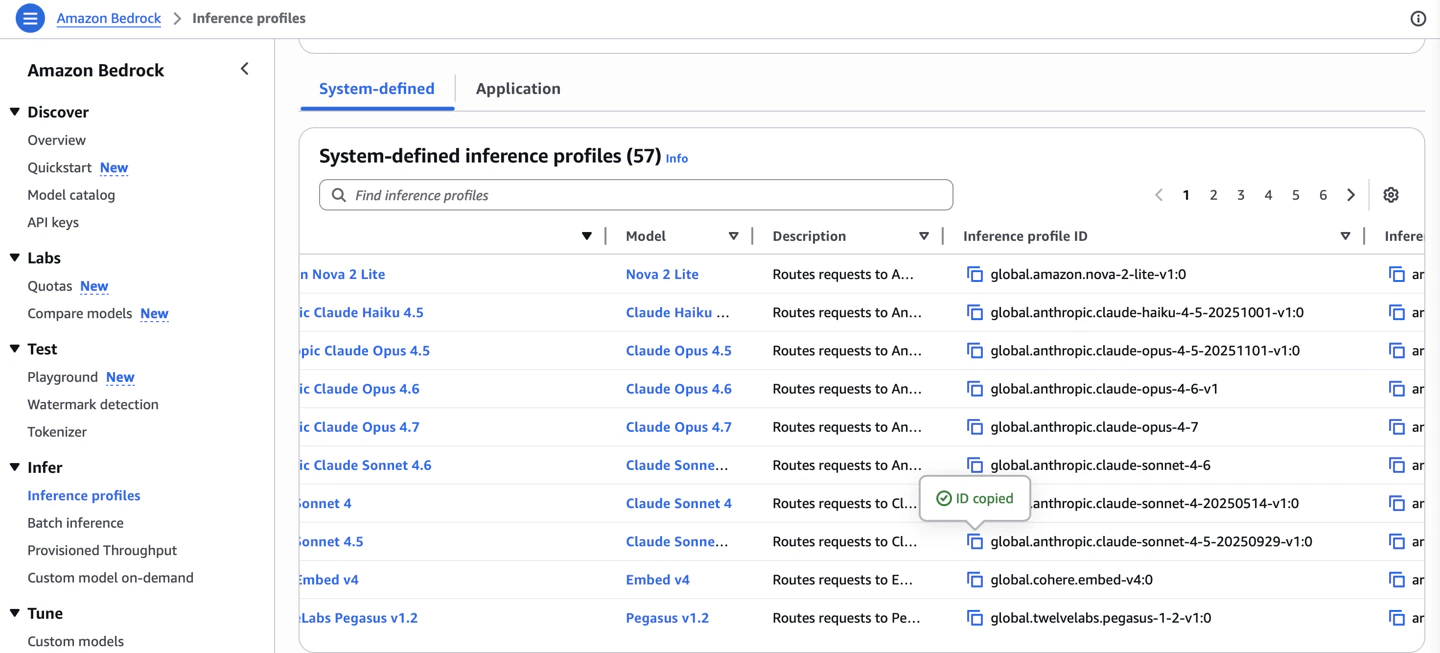Open Provisioned Throughput page
Screen dimensions: 1440x653
pos(102,550)
